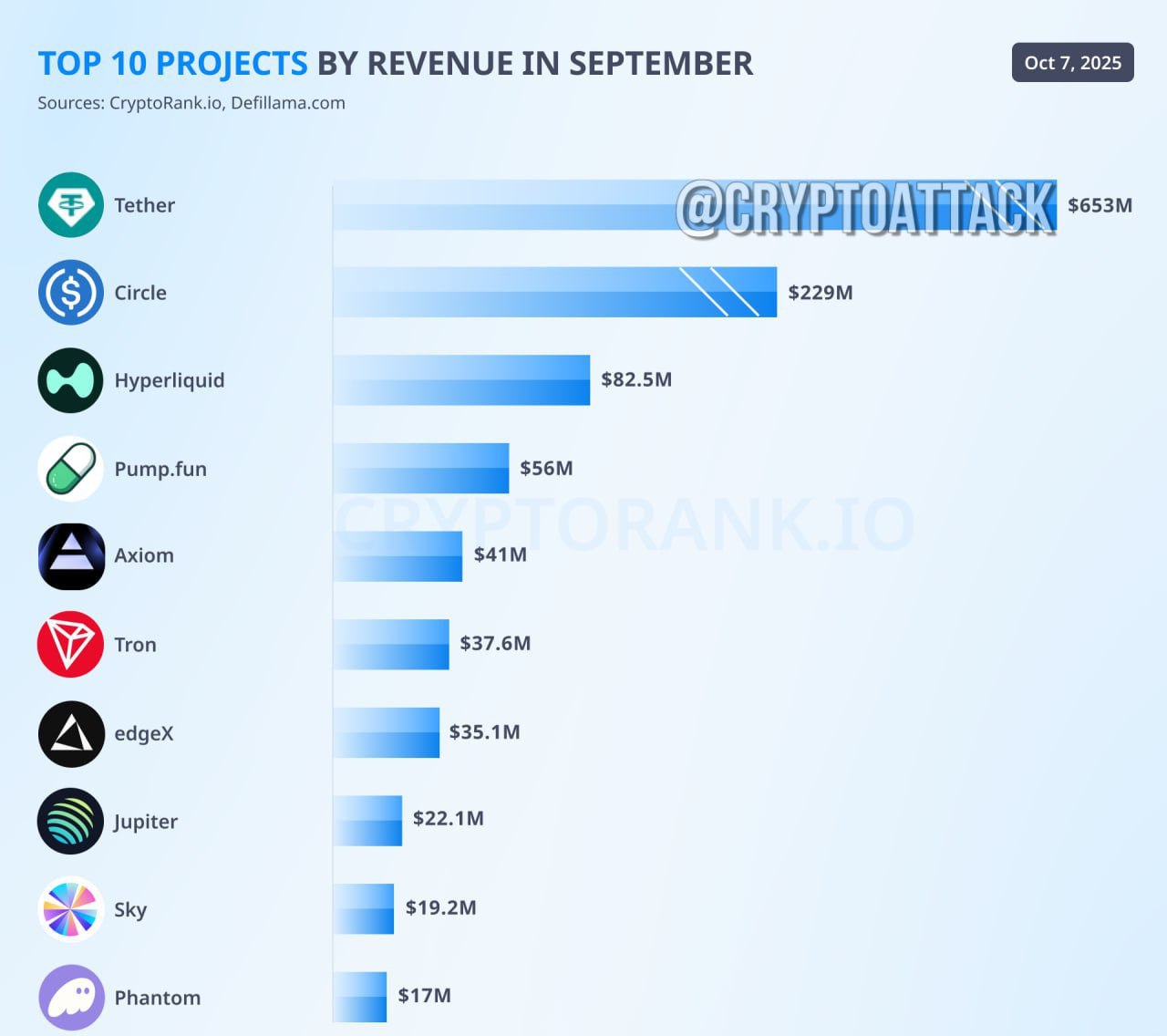Select the Axiom revenue bar

pos(398,556)
